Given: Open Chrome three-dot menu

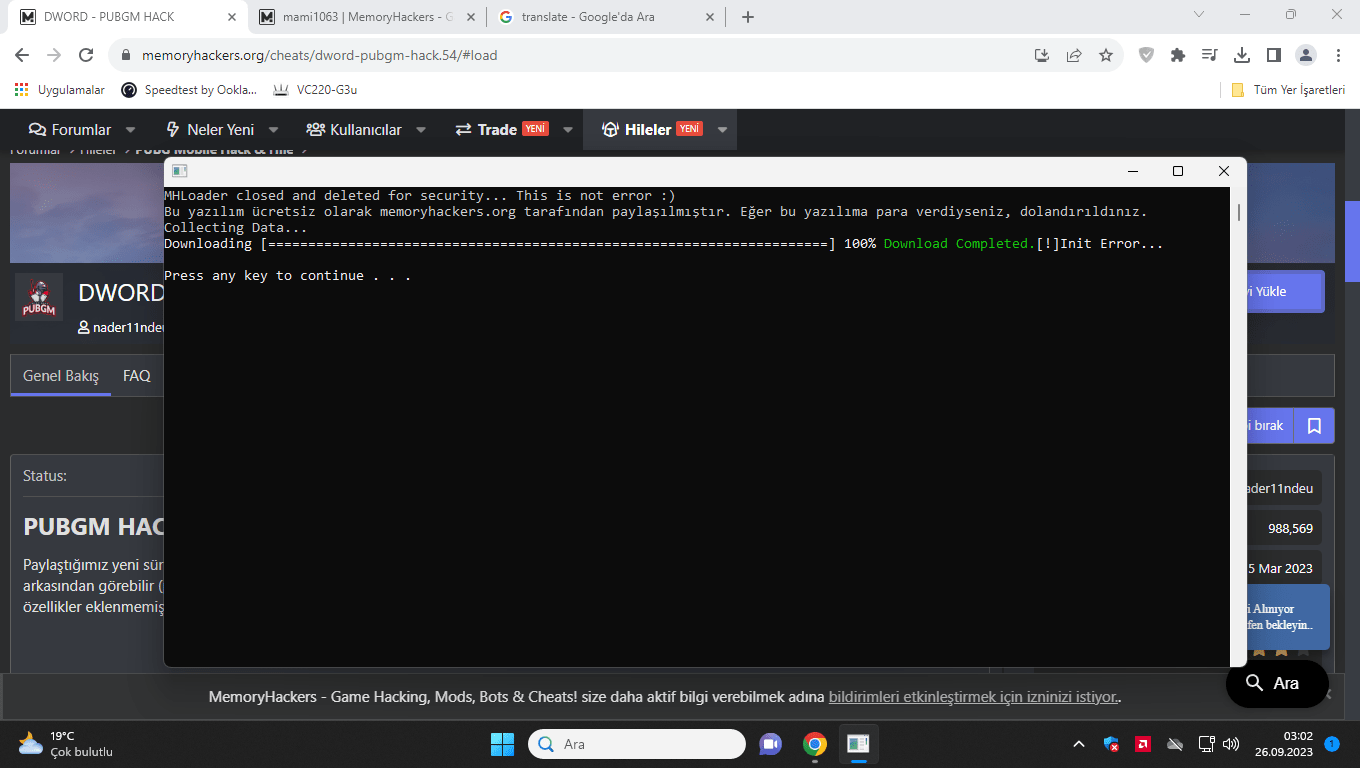Looking at the screenshot, I should pos(1337,55).
